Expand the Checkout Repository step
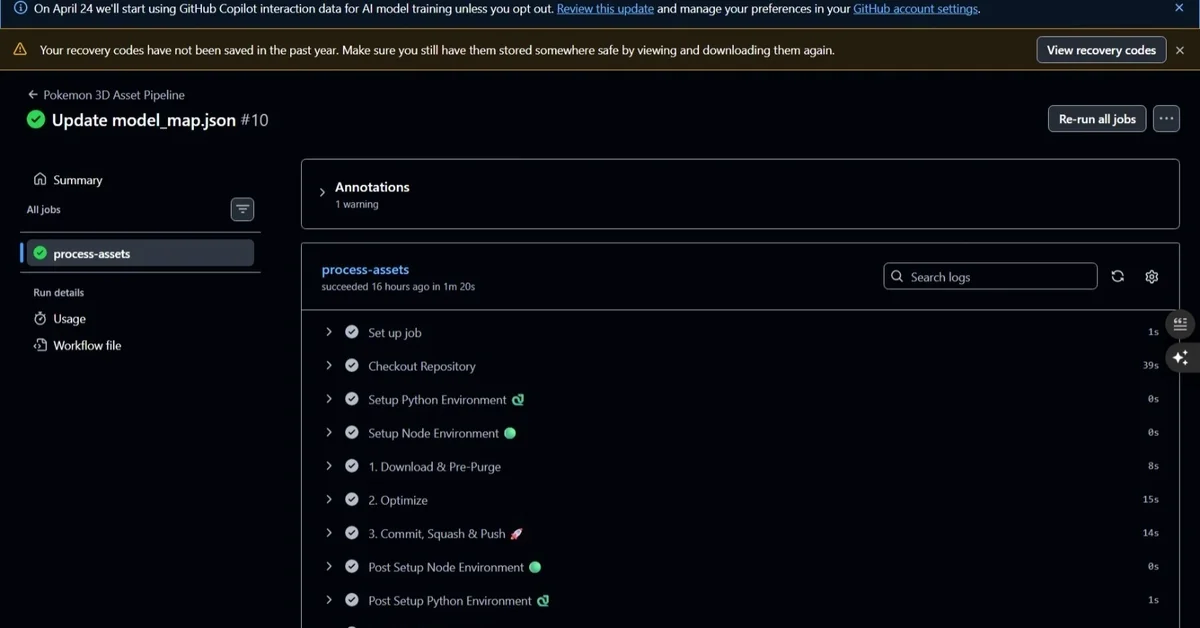 click(329, 366)
